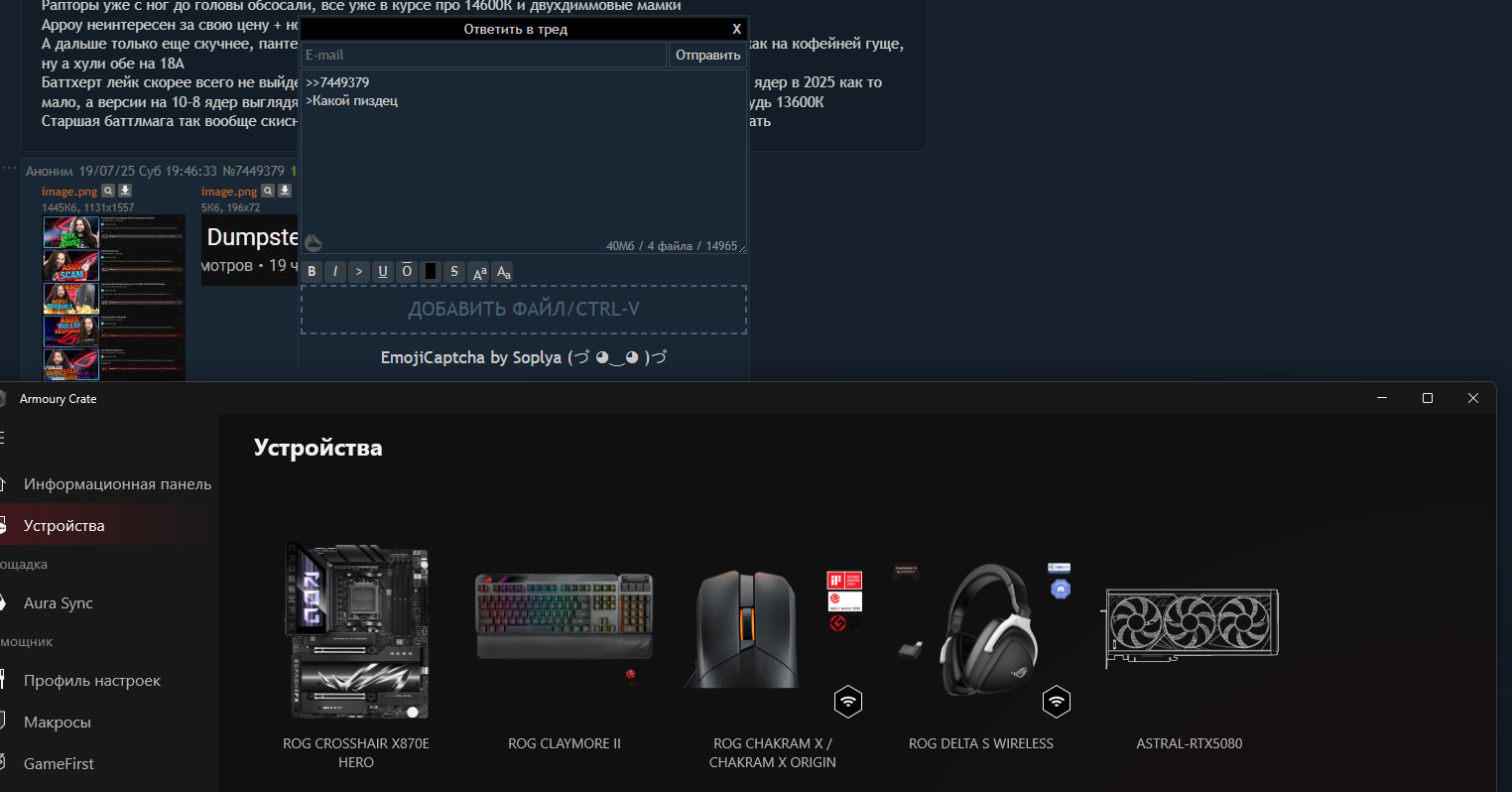Select Устройства in Armoury Crate sidebar
This screenshot has height=792, width=1512.
[63, 526]
